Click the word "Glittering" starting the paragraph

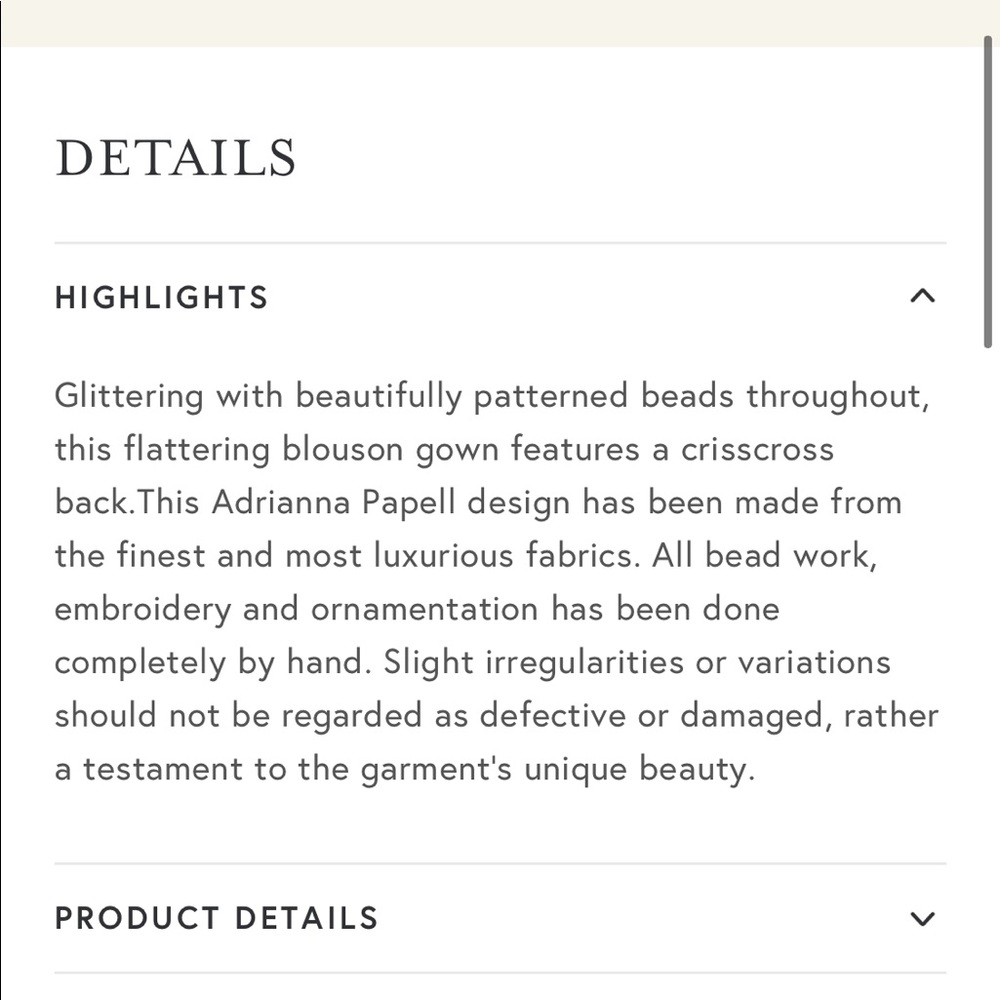point(129,396)
